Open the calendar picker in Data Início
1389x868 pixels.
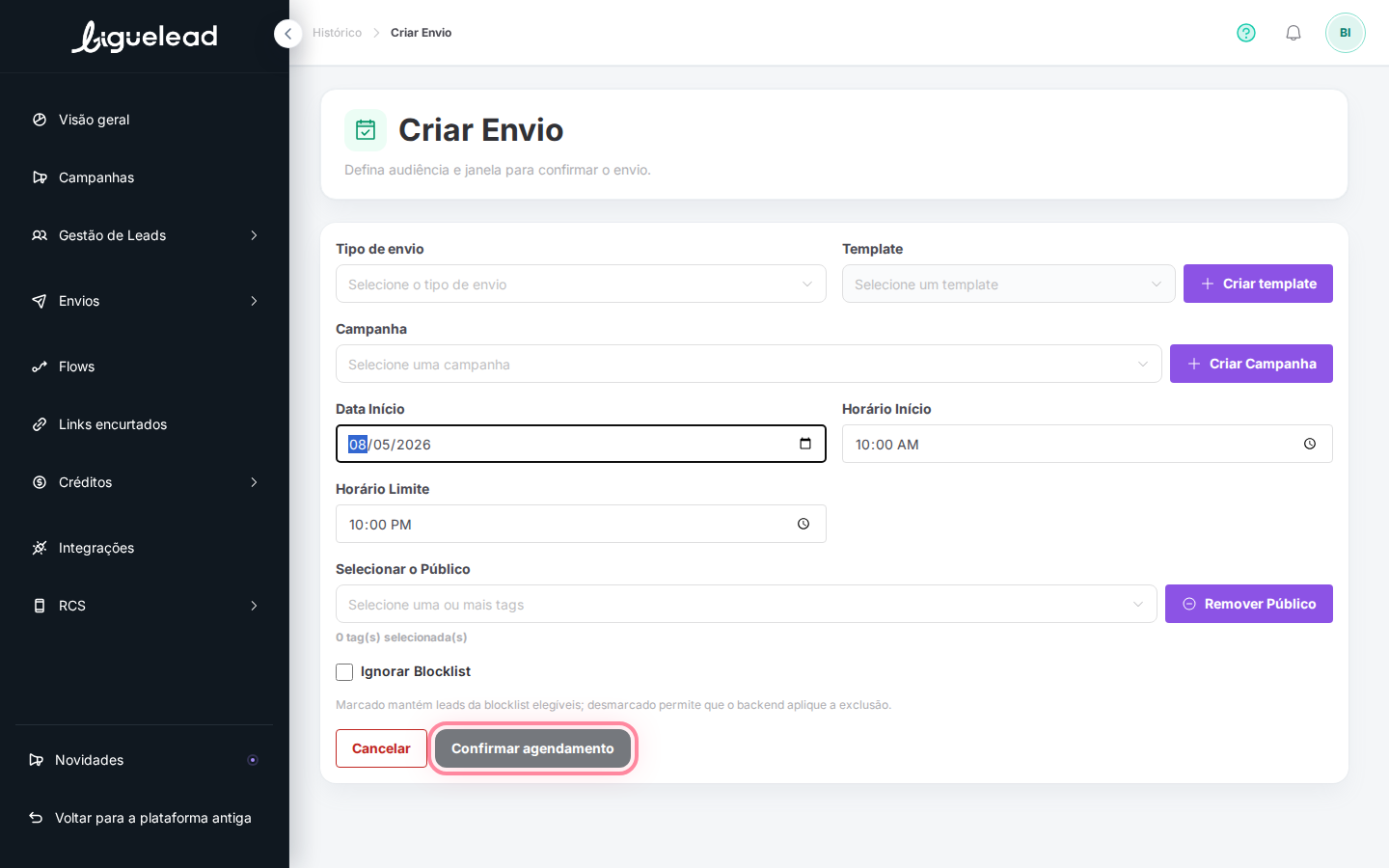point(805,444)
